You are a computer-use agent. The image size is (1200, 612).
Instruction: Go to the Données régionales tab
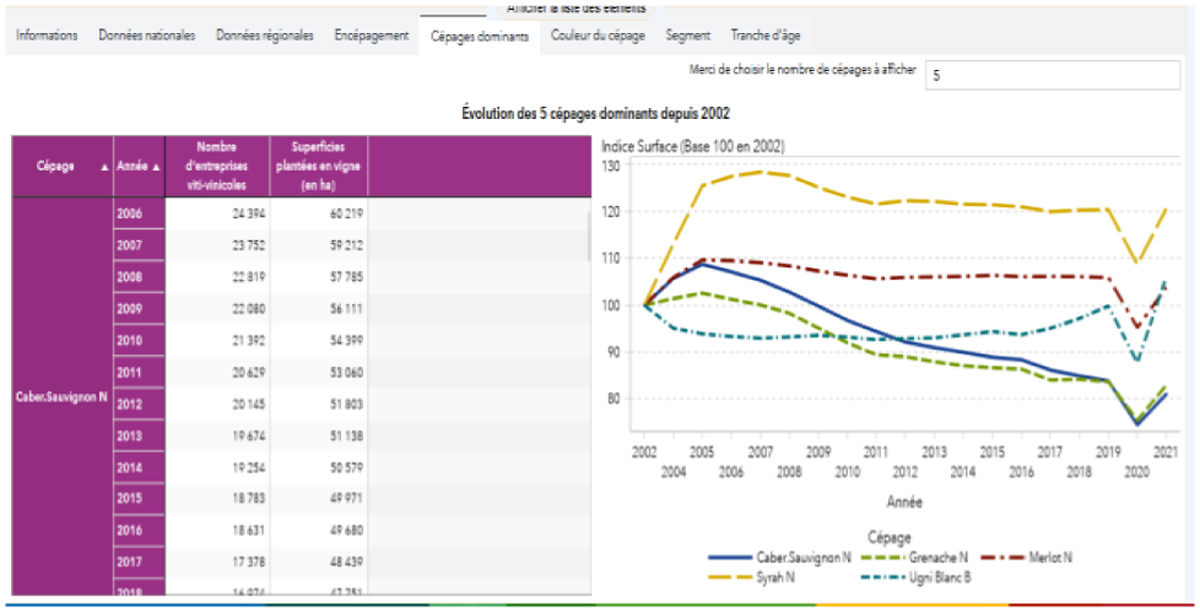[x=265, y=35]
